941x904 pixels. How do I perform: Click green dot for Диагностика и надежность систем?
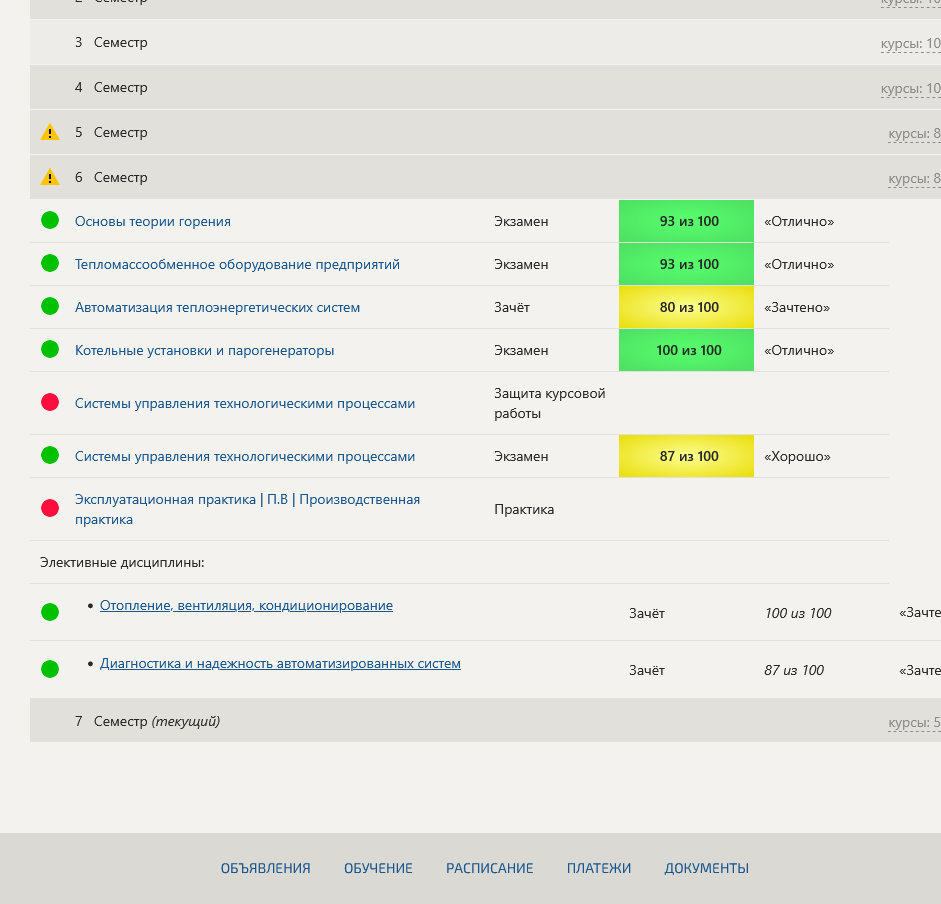pyautogui.click(x=50, y=669)
